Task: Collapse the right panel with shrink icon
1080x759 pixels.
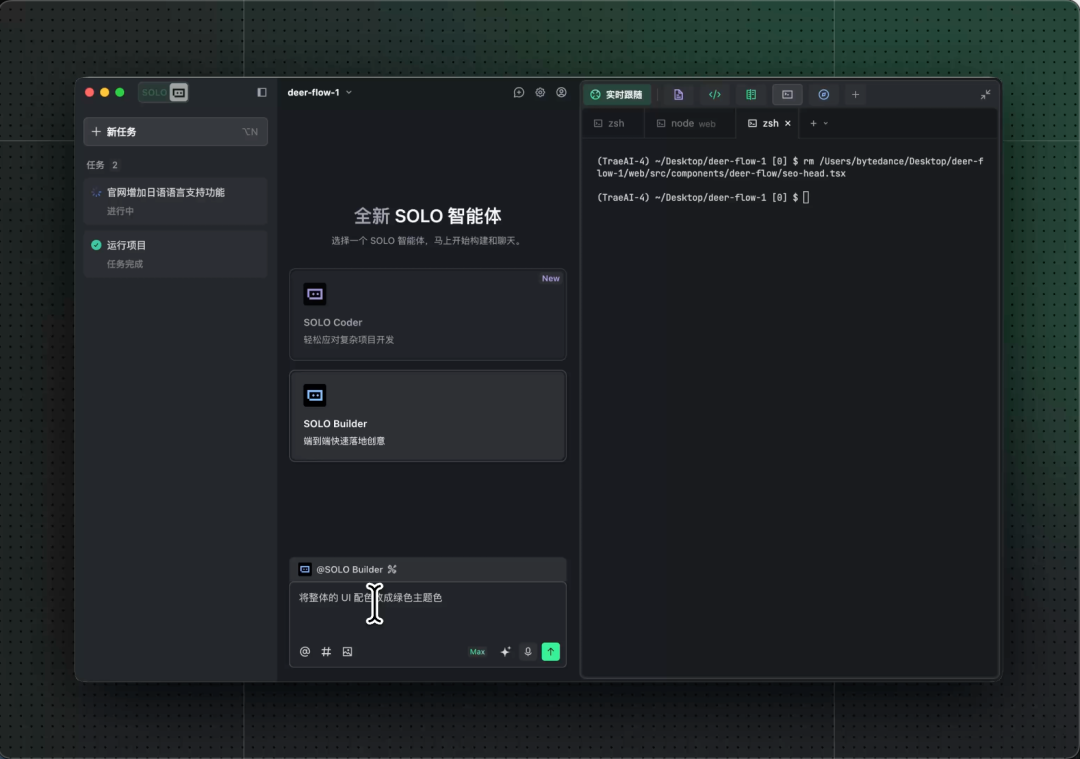Action: pyautogui.click(x=986, y=94)
